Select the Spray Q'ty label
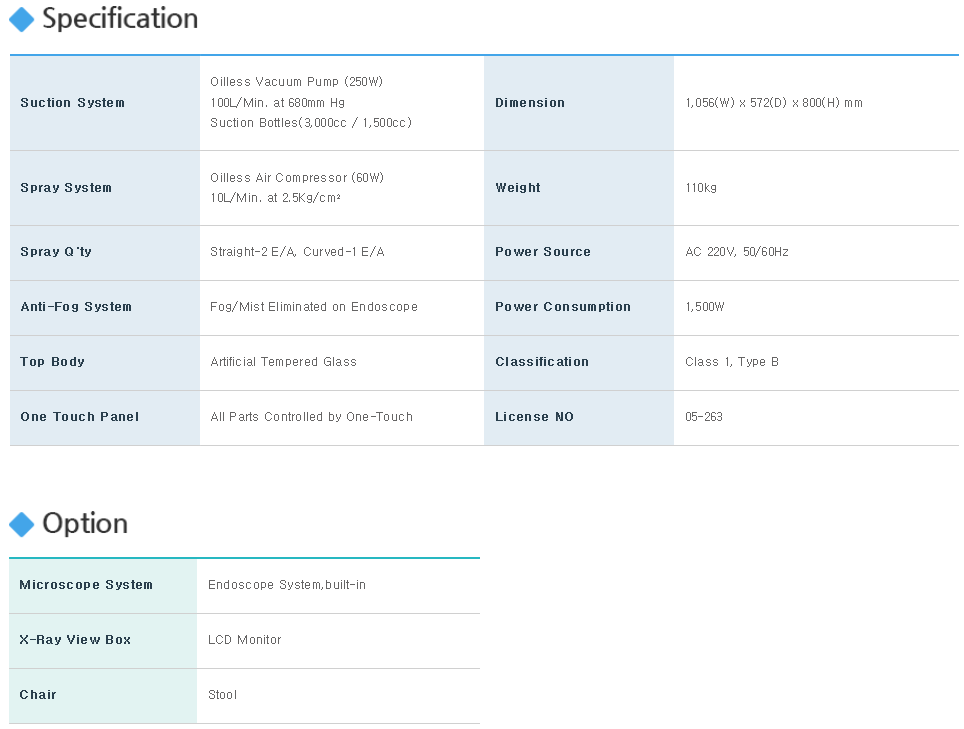Image resolution: width=964 pixels, height=729 pixels. click(x=56, y=251)
